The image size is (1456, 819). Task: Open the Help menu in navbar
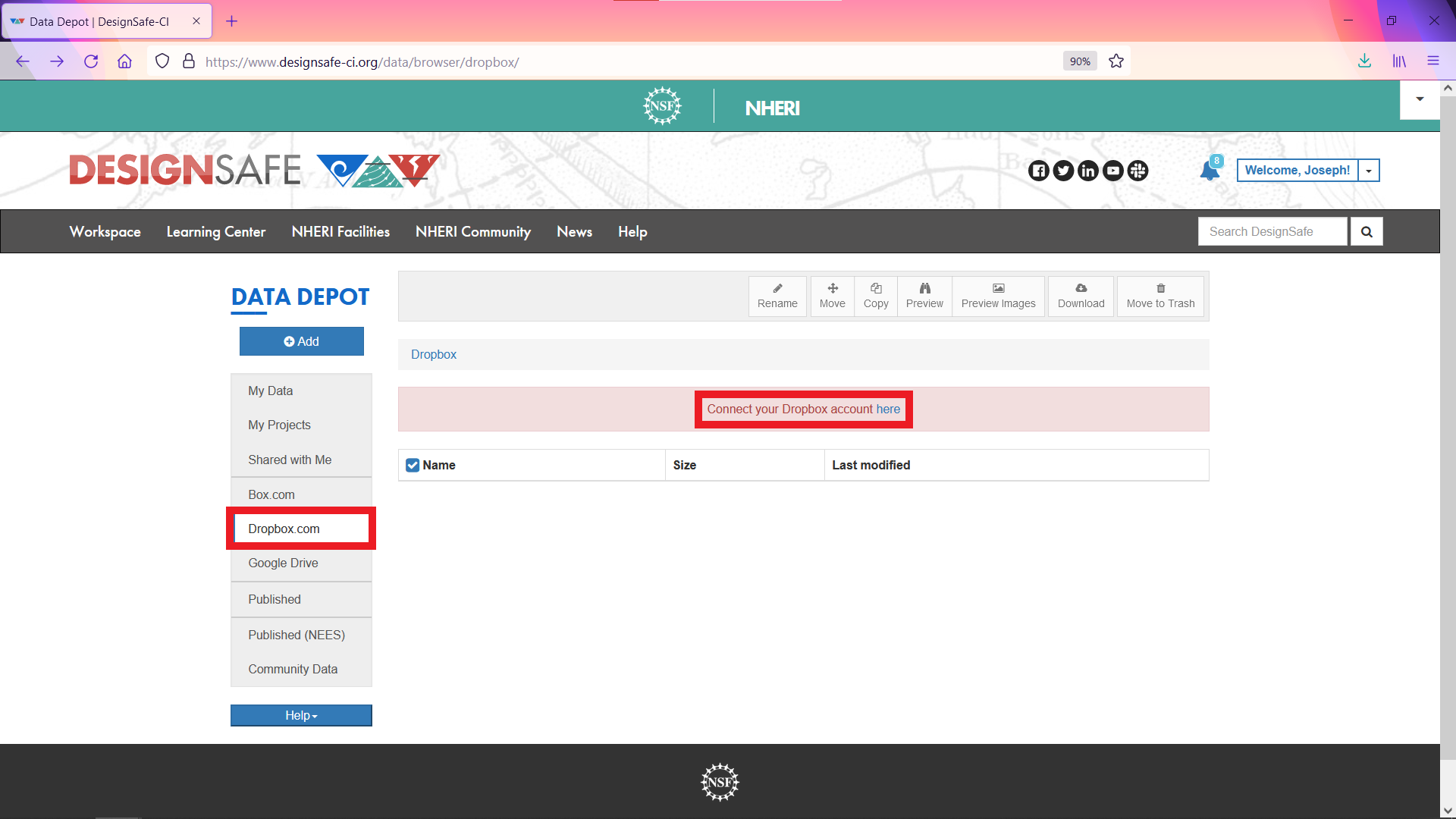632,231
